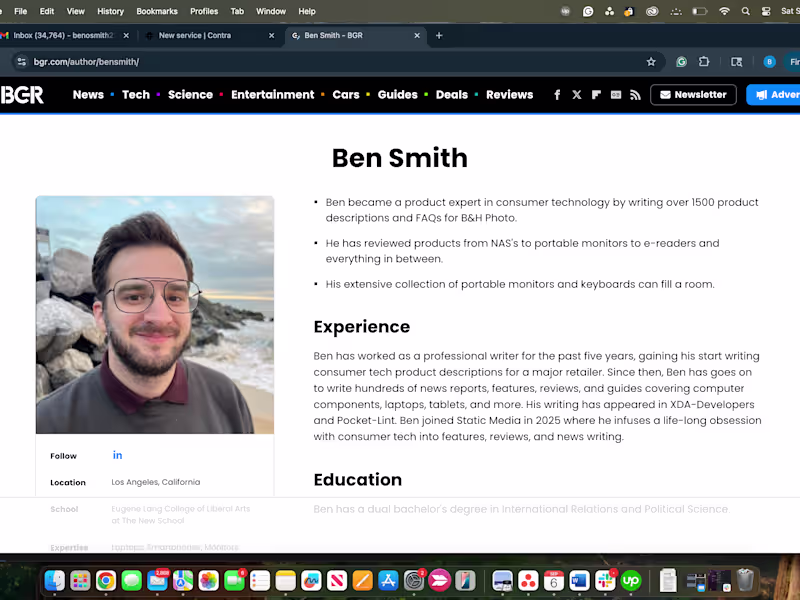Open BGR's Facebook page icon

[557, 95]
